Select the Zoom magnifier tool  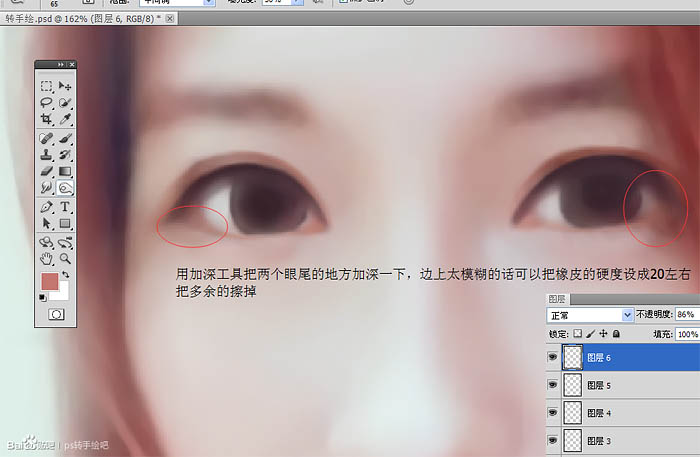[x=65, y=259]
